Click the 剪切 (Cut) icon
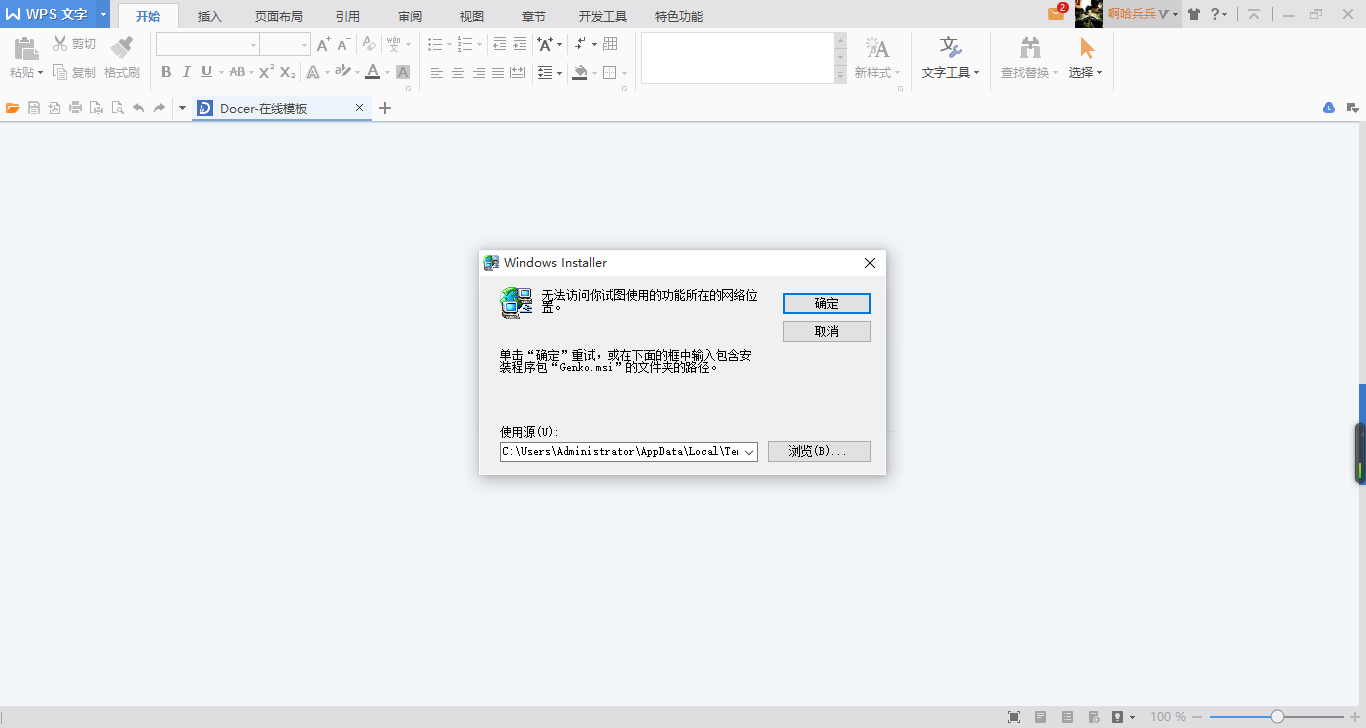 tap(74, 43)
